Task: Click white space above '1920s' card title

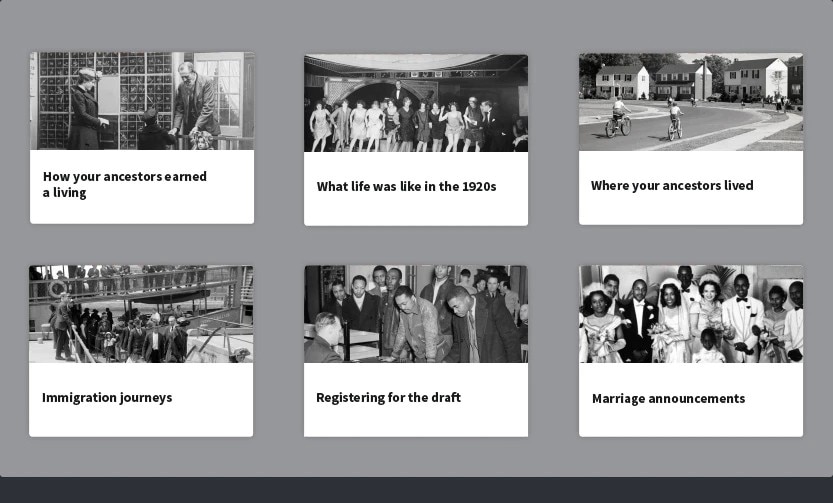Action: point(416,164)
